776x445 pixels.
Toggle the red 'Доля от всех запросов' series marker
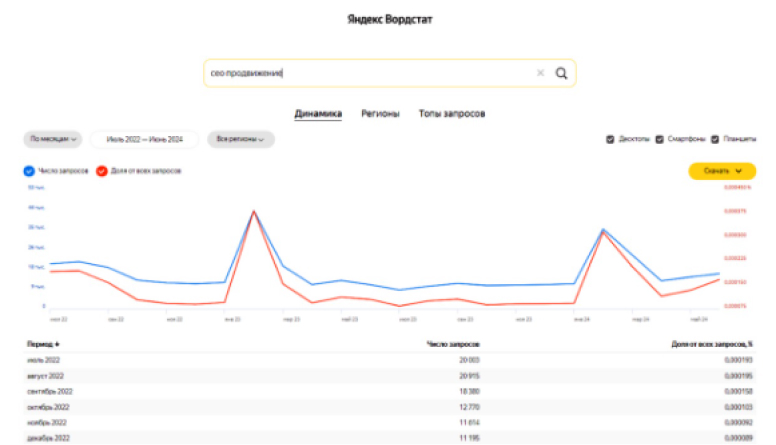(x=102, y=171)
